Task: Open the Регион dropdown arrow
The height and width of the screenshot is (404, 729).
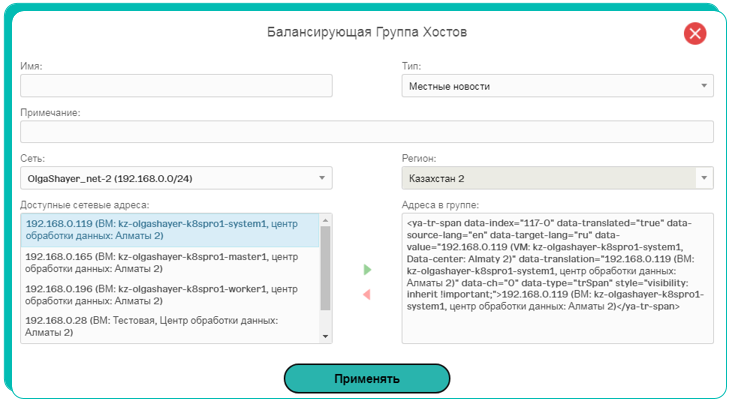Action: 704,178
